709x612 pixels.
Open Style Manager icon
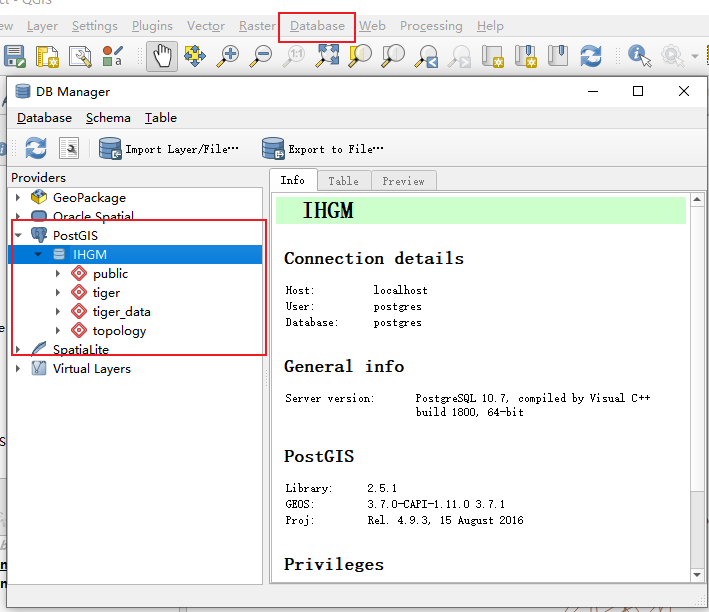click(113, 56)
